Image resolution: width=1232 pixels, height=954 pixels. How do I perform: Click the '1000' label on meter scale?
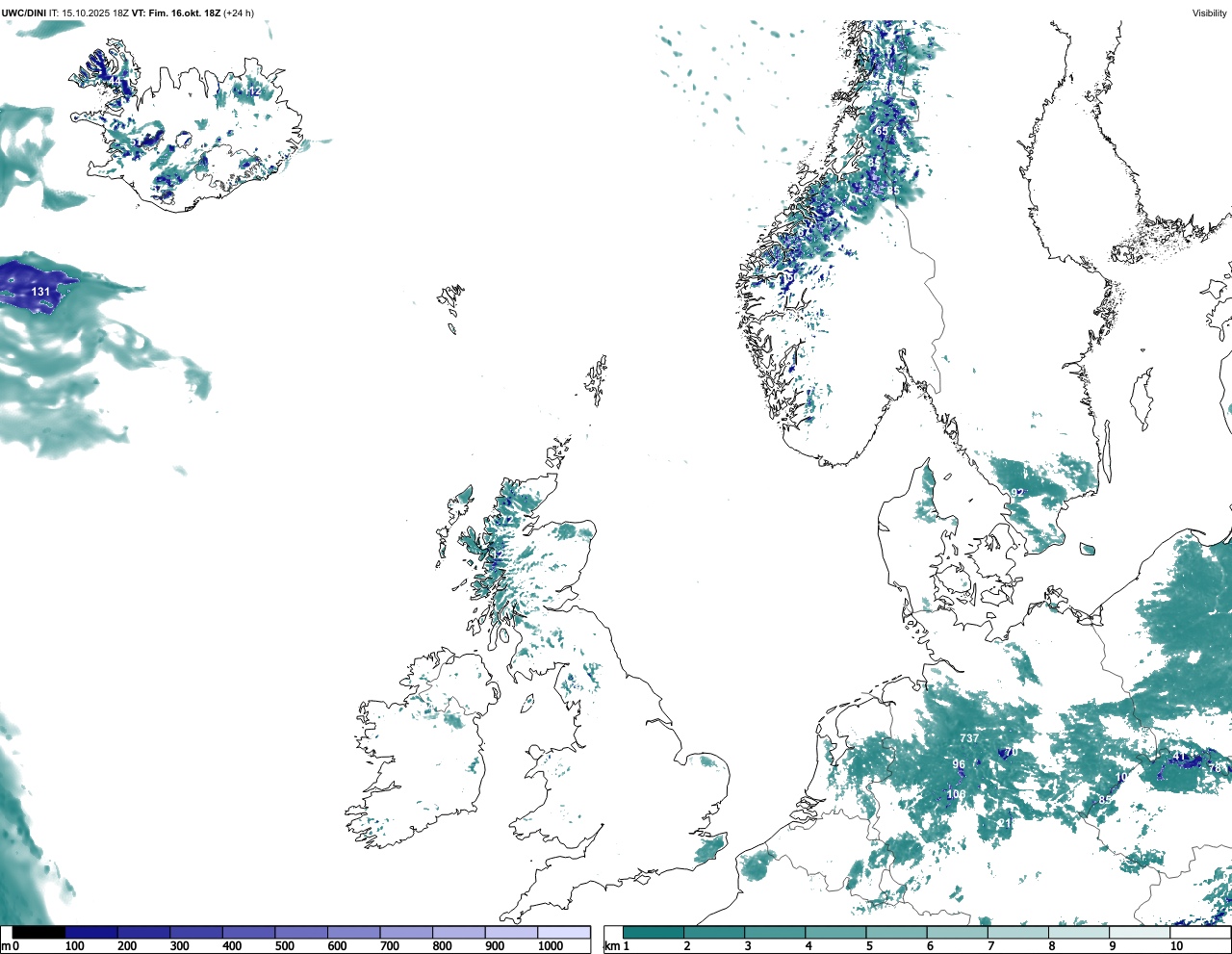551,946
